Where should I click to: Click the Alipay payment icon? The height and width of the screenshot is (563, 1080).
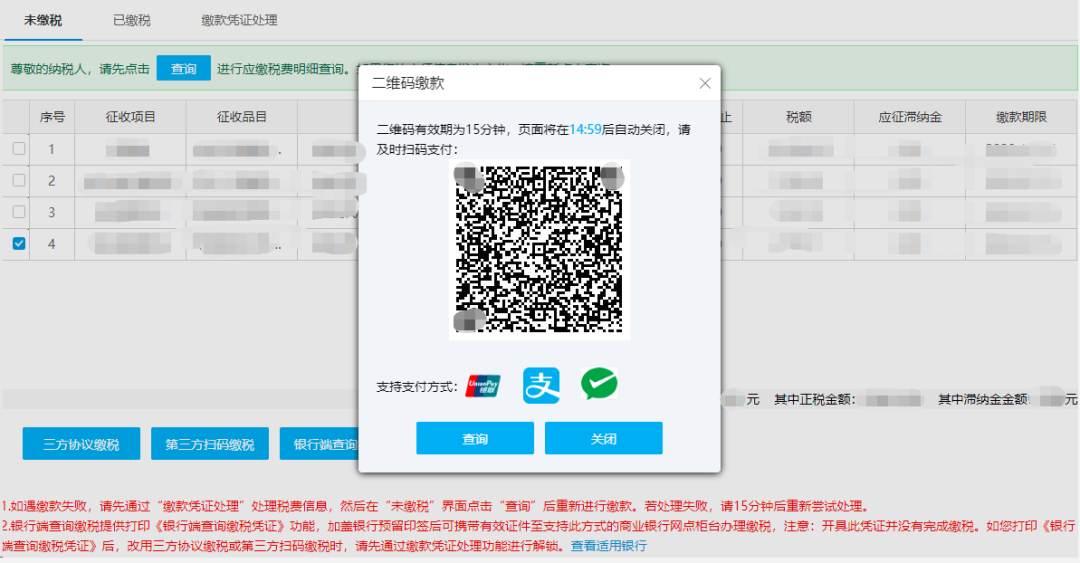[541, 385]
